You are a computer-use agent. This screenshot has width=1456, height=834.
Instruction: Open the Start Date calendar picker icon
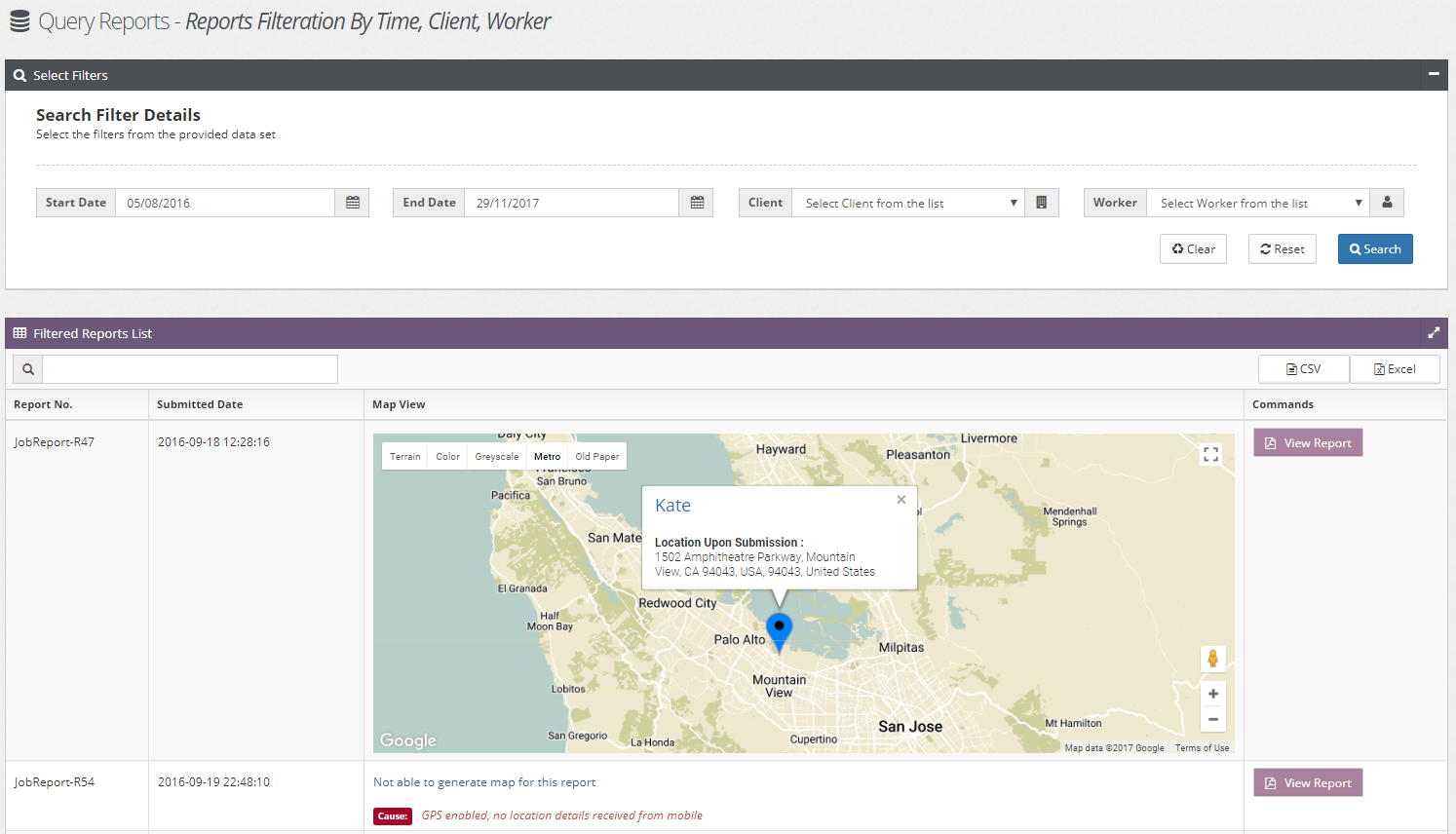point(352,203)
